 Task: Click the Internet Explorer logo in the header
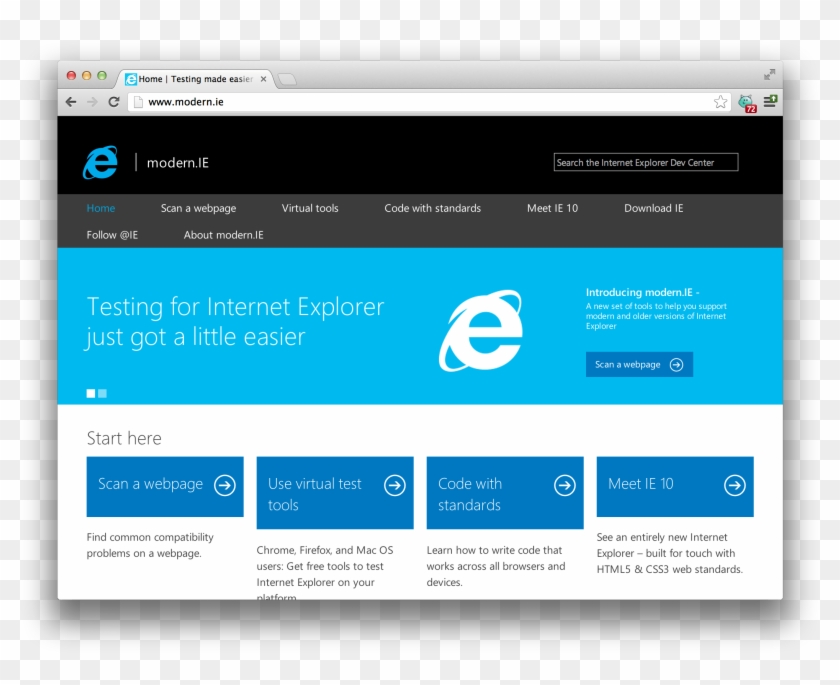pos(99,161)
